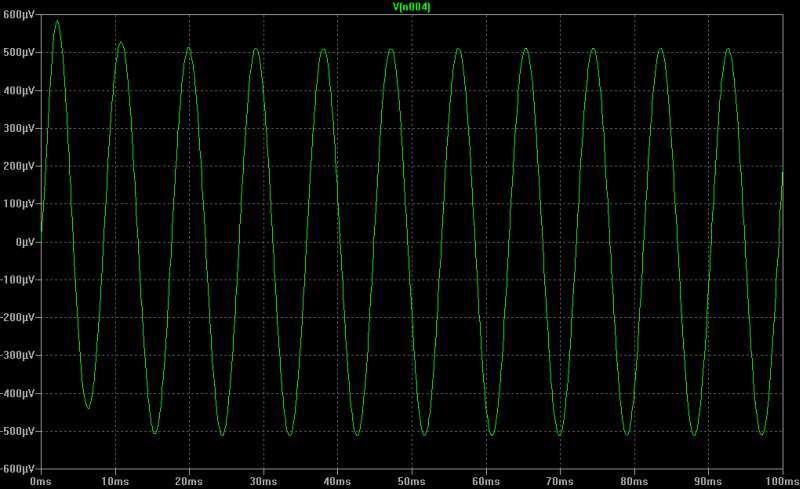Image resolution: width=800 pixels, height=489 pixels.
Task: Click the 10ms time axis label
Action: pyautogui.click(x=115, y=481)
